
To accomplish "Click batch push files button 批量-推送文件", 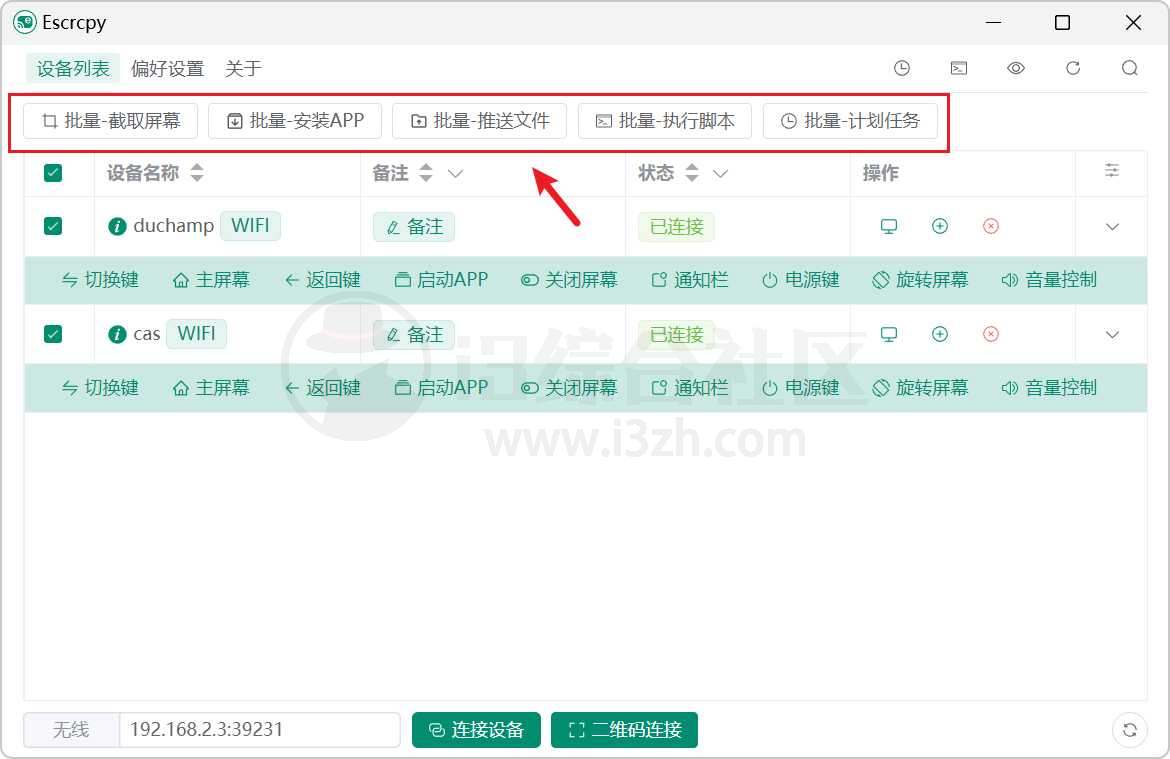I will 480,121.
